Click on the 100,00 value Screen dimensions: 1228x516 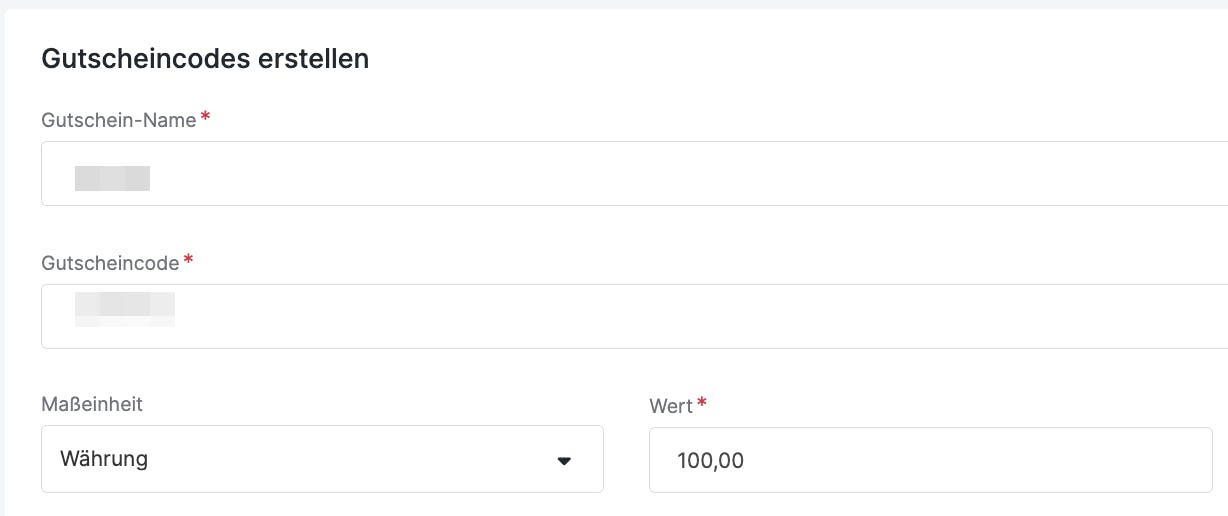point(710,461)
